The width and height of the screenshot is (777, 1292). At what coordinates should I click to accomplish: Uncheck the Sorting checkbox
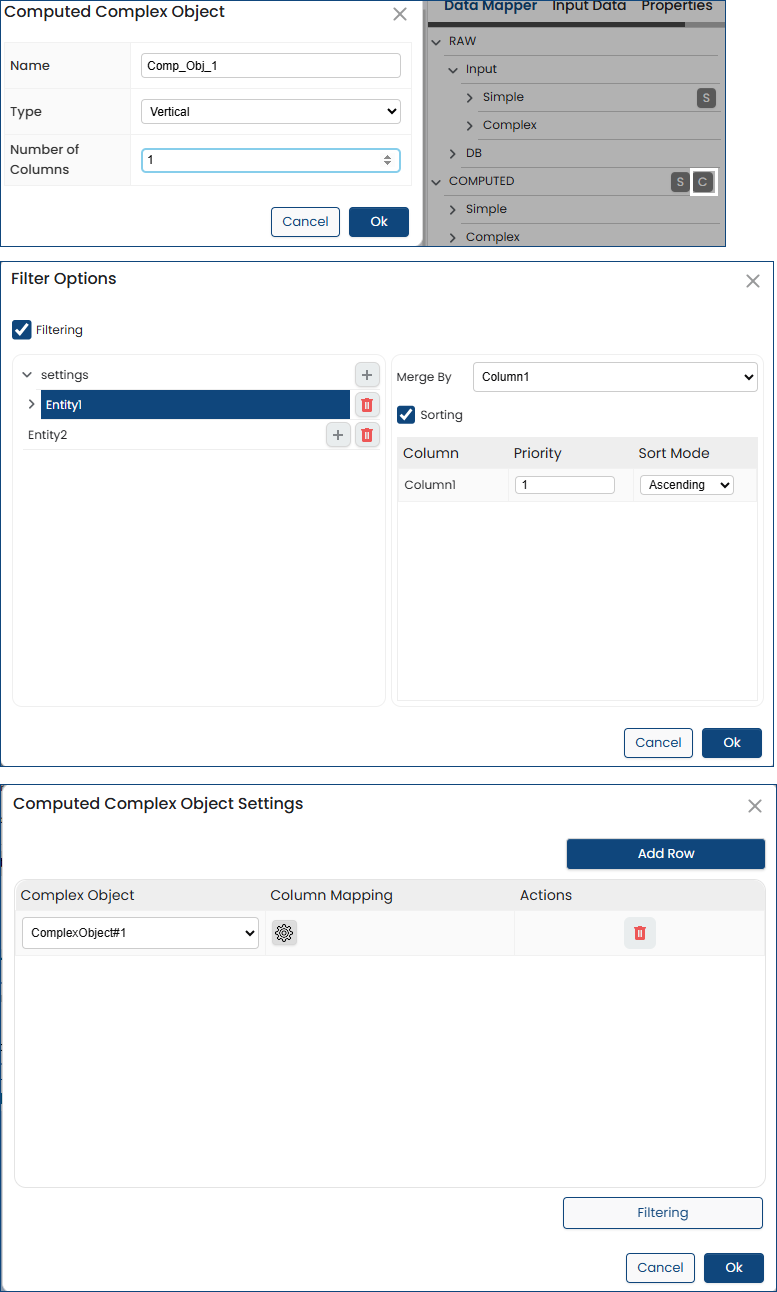coord(407,415)
